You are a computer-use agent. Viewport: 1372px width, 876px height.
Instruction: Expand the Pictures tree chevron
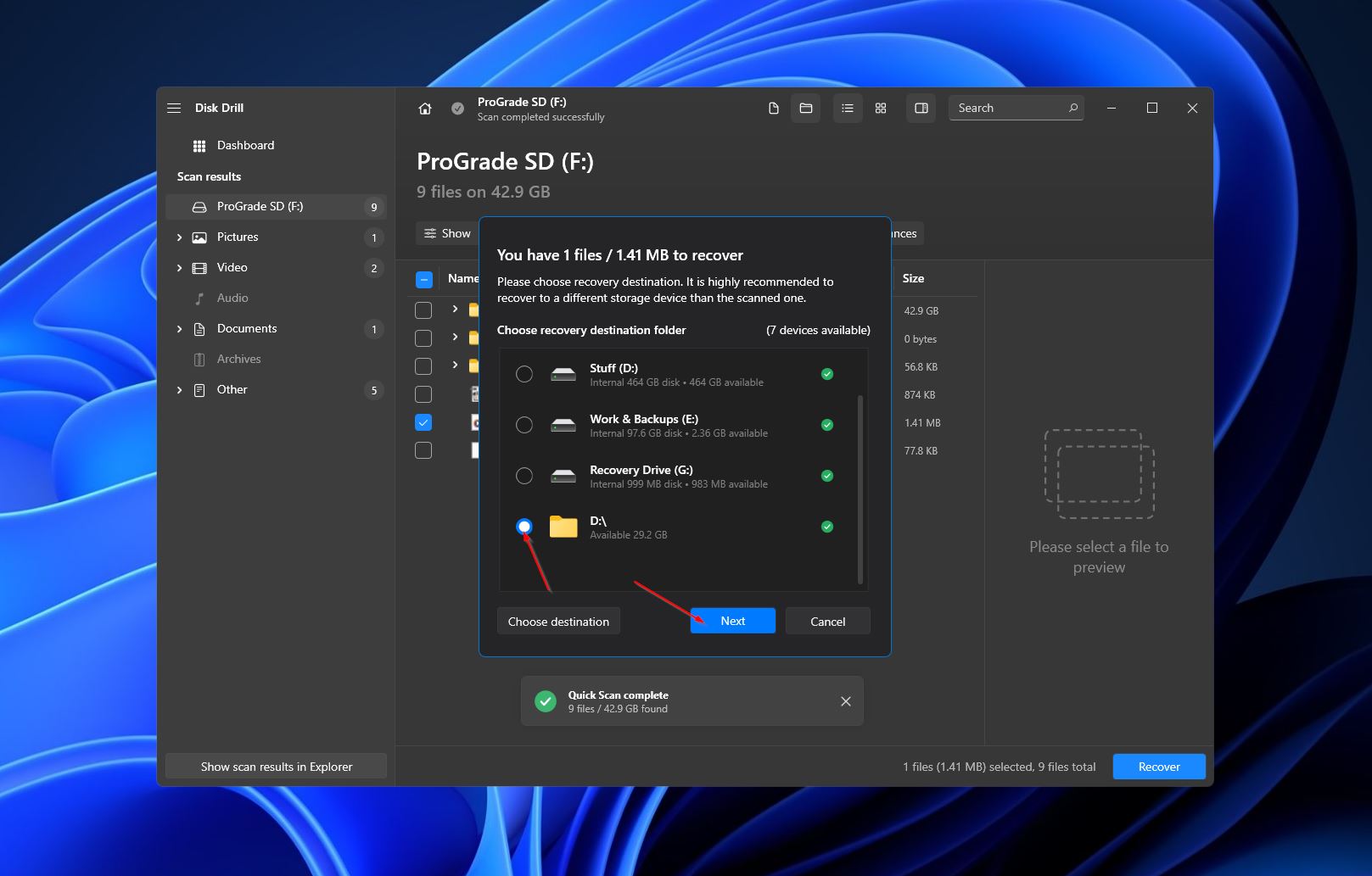[x=179, y=237]
